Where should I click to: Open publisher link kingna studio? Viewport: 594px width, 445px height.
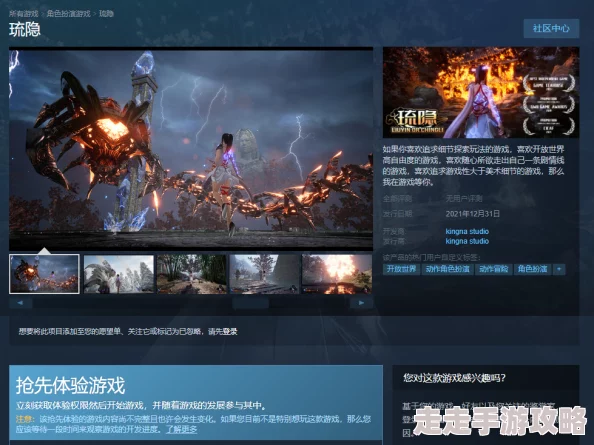click(467, 241)
